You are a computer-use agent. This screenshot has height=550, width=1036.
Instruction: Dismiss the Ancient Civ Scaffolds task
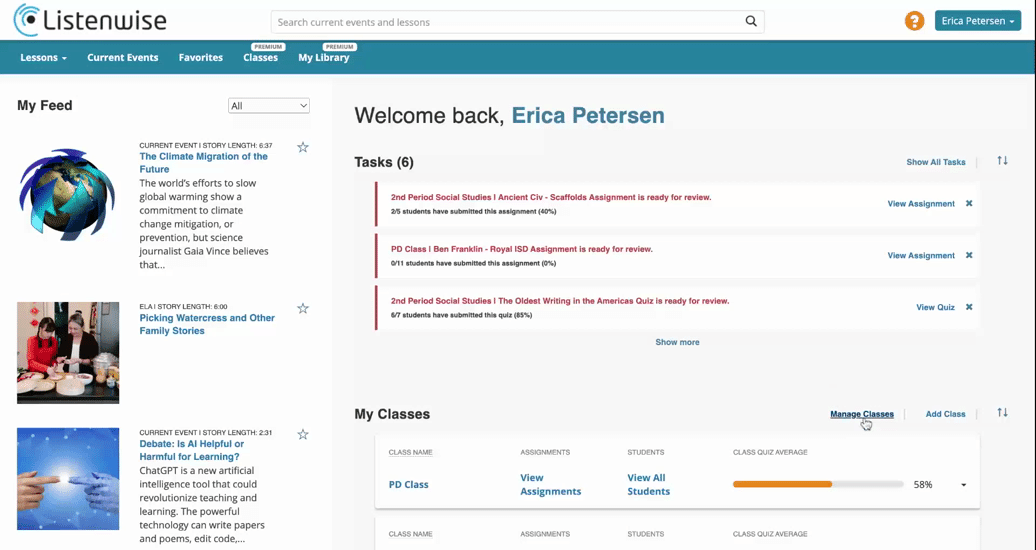969,204
